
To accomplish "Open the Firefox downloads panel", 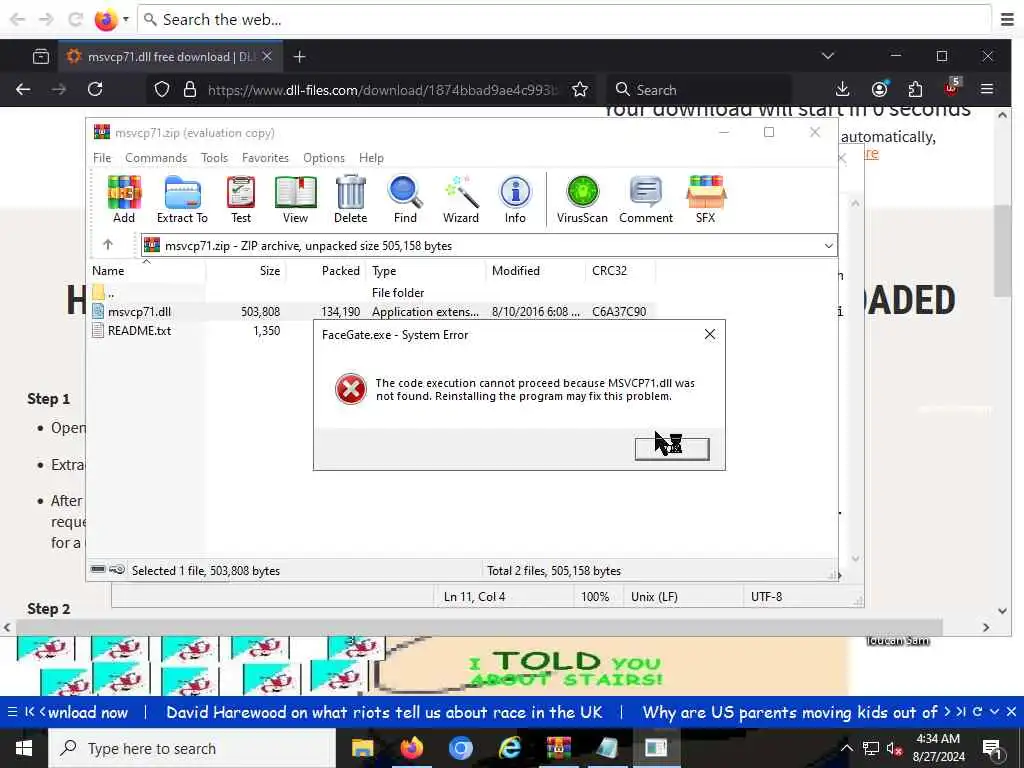I will click(x=842, y=89).
